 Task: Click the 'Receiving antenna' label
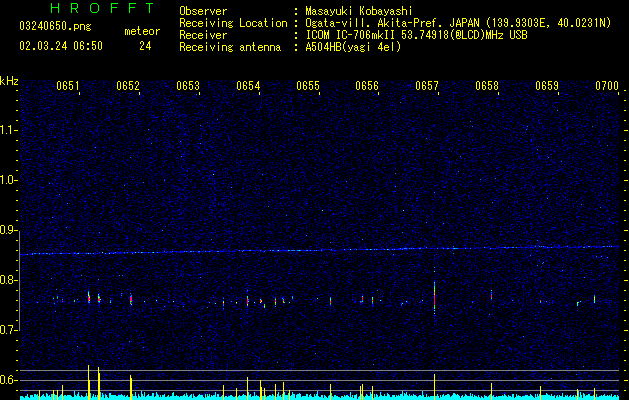coord(230,47)
